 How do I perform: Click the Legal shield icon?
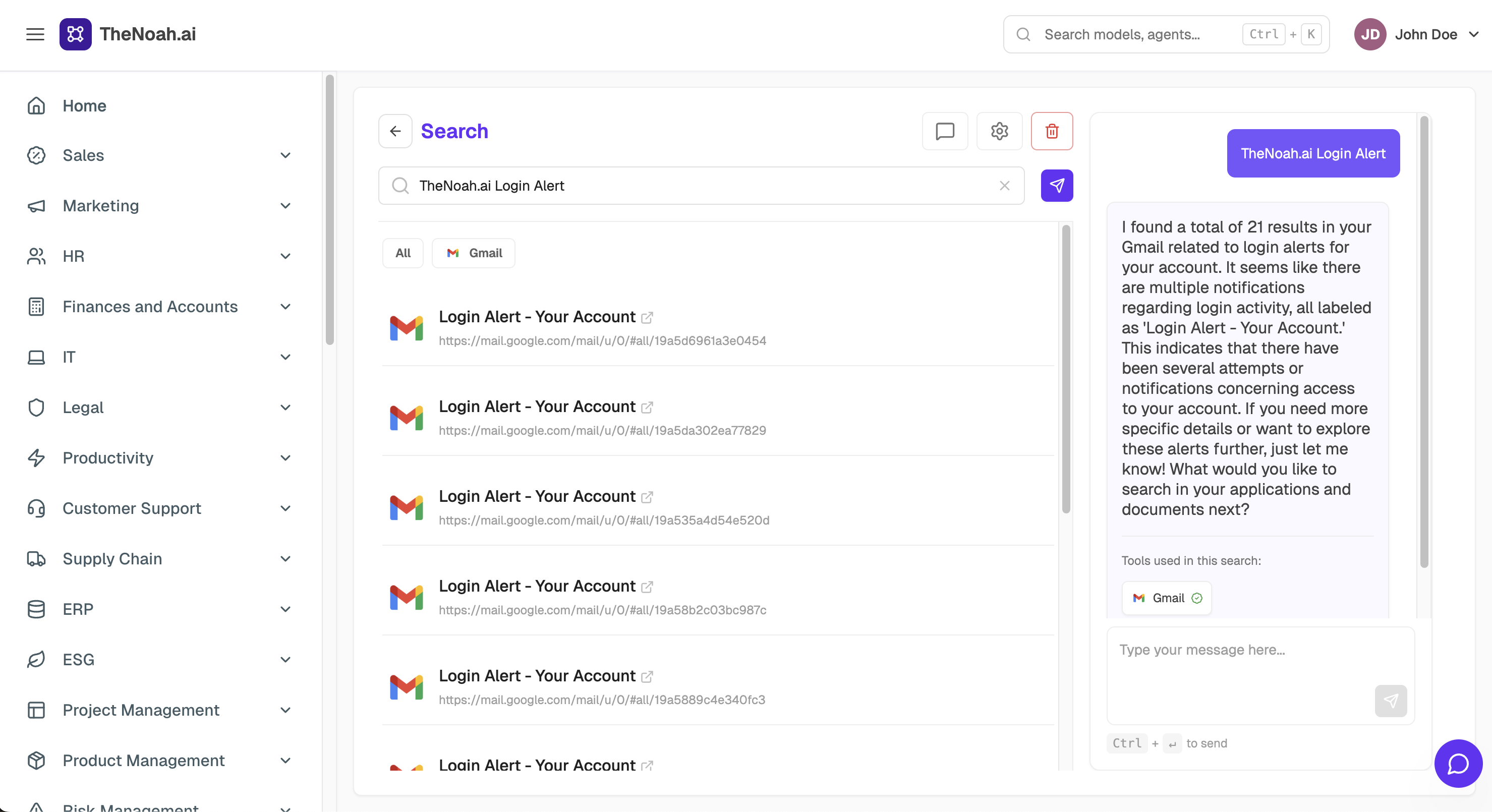click(36, 407)
